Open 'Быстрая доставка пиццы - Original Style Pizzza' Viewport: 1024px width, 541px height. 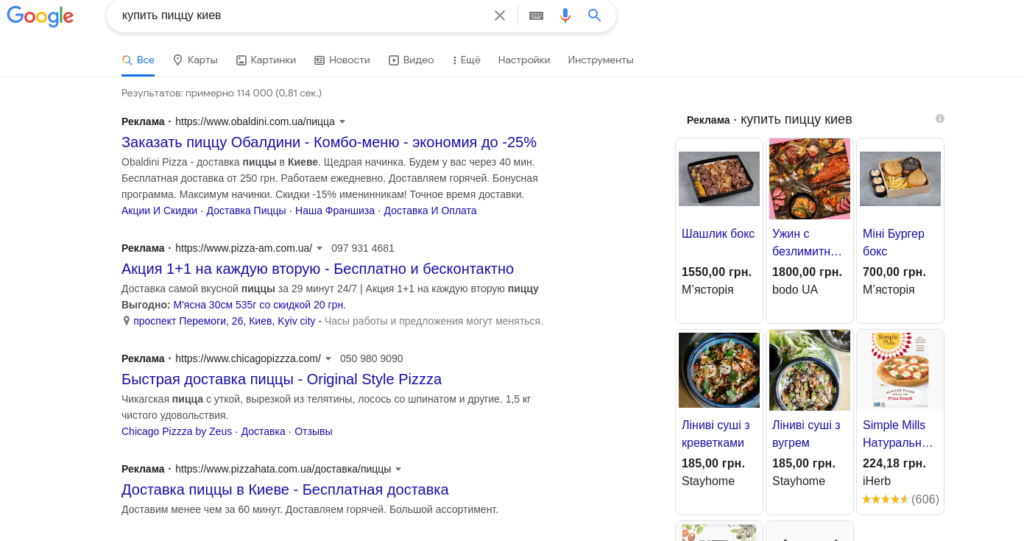coord(281,379)
